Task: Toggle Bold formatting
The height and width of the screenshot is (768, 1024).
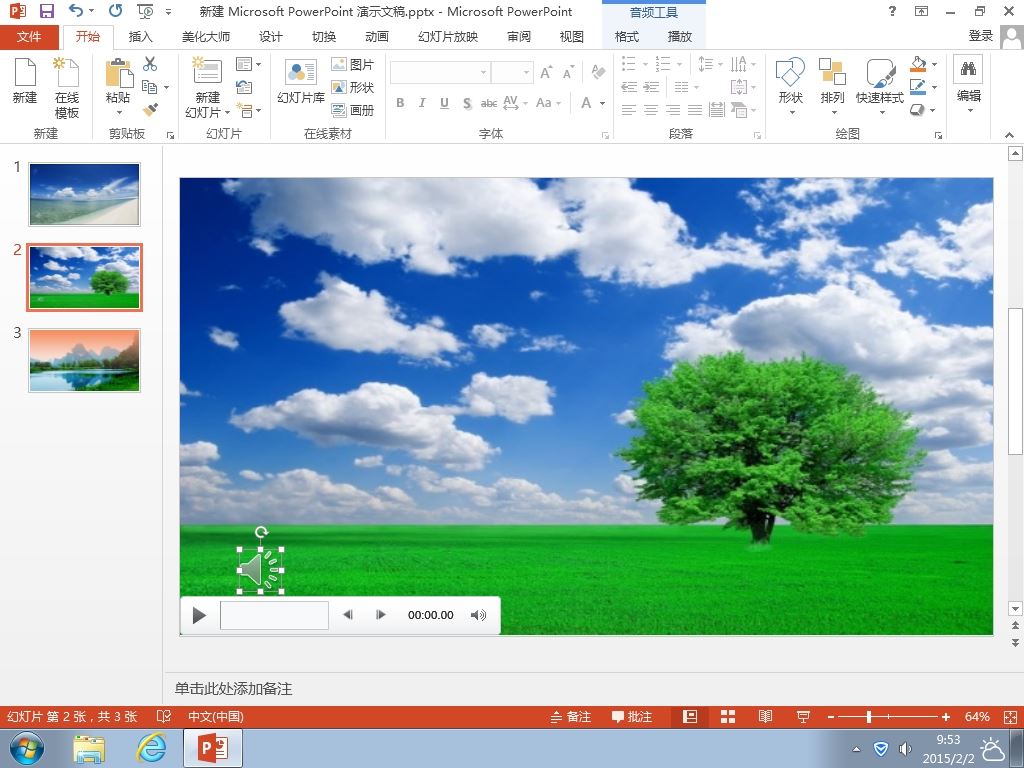Action: click(400, 103)
